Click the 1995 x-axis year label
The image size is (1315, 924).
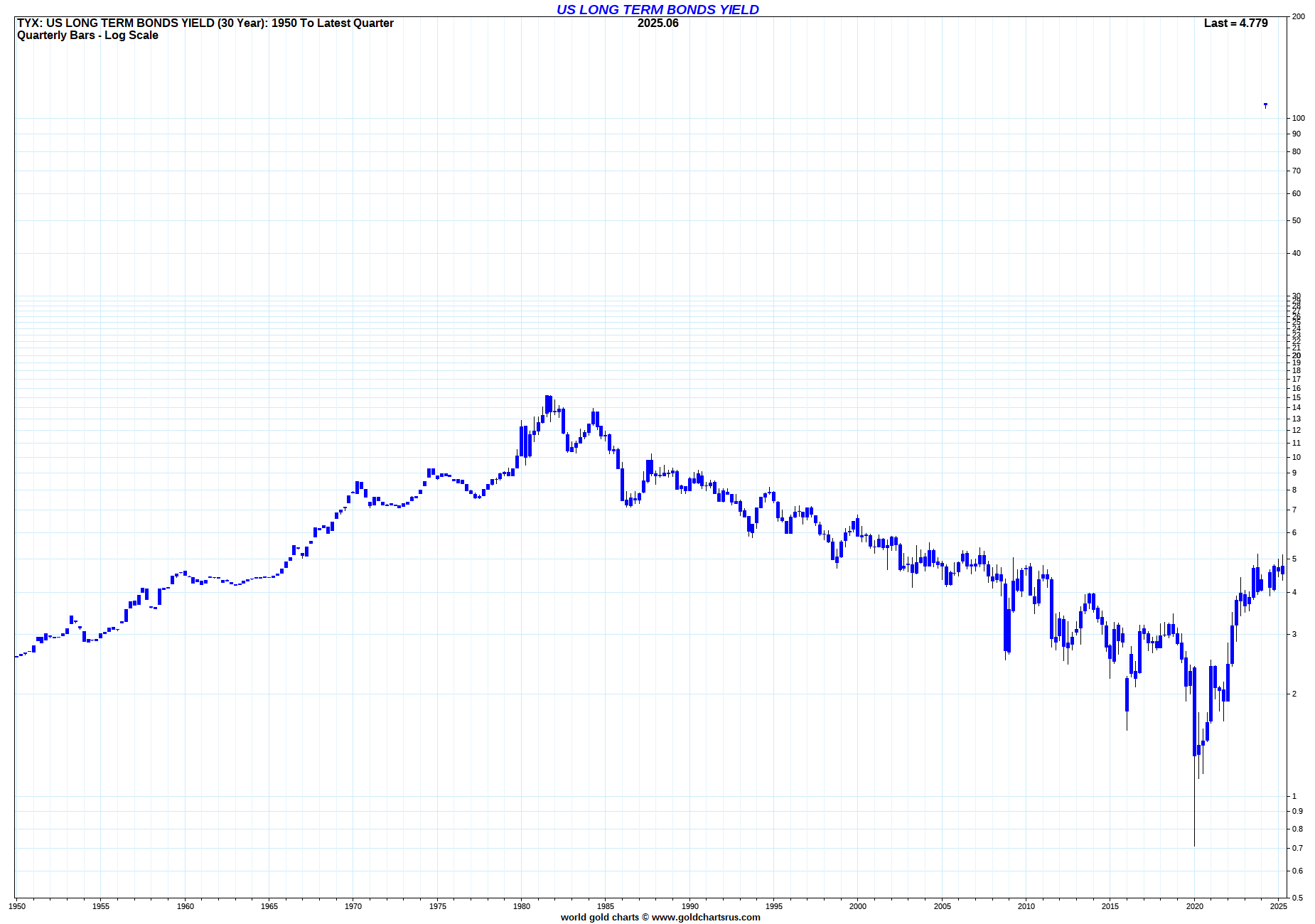774,906
